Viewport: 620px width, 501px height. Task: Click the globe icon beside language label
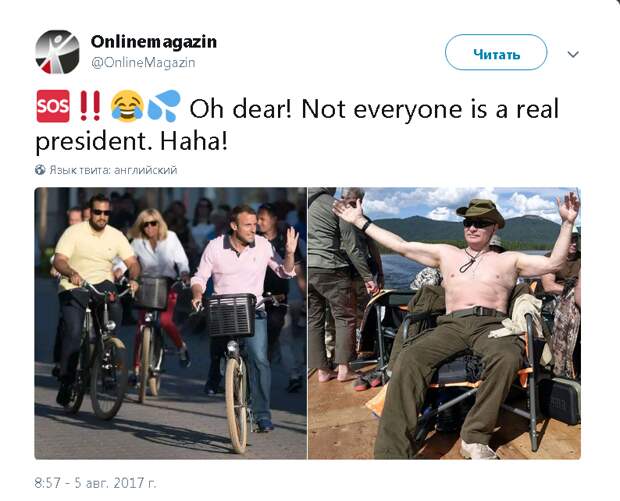[x=40, y=170]
